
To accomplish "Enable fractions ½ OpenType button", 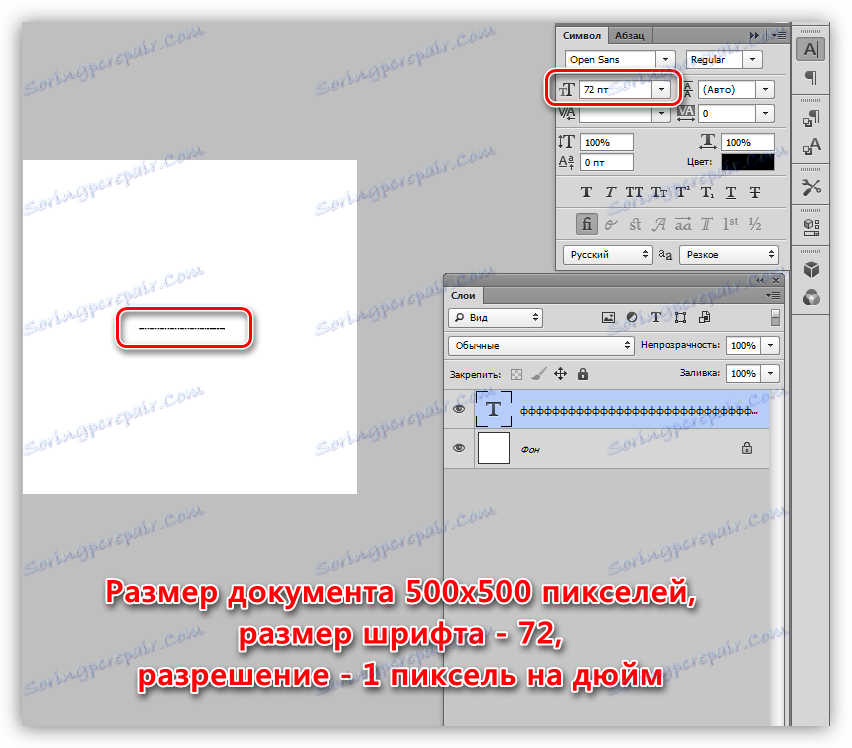I will [x=755, y=224].
